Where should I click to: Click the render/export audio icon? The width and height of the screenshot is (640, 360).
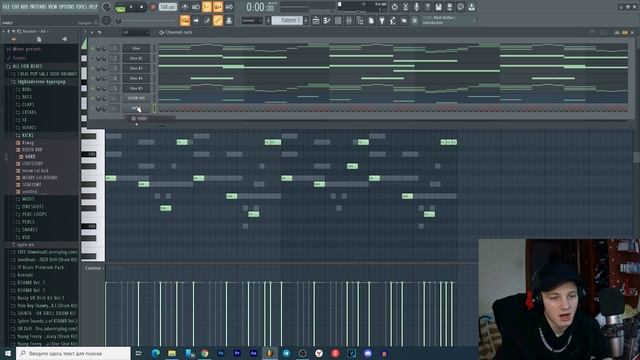[x=449, y=7]
